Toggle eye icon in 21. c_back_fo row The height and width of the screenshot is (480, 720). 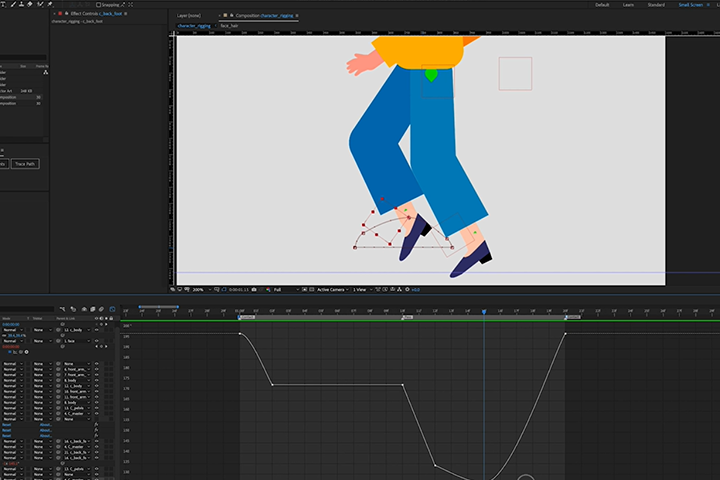(96, 452)
